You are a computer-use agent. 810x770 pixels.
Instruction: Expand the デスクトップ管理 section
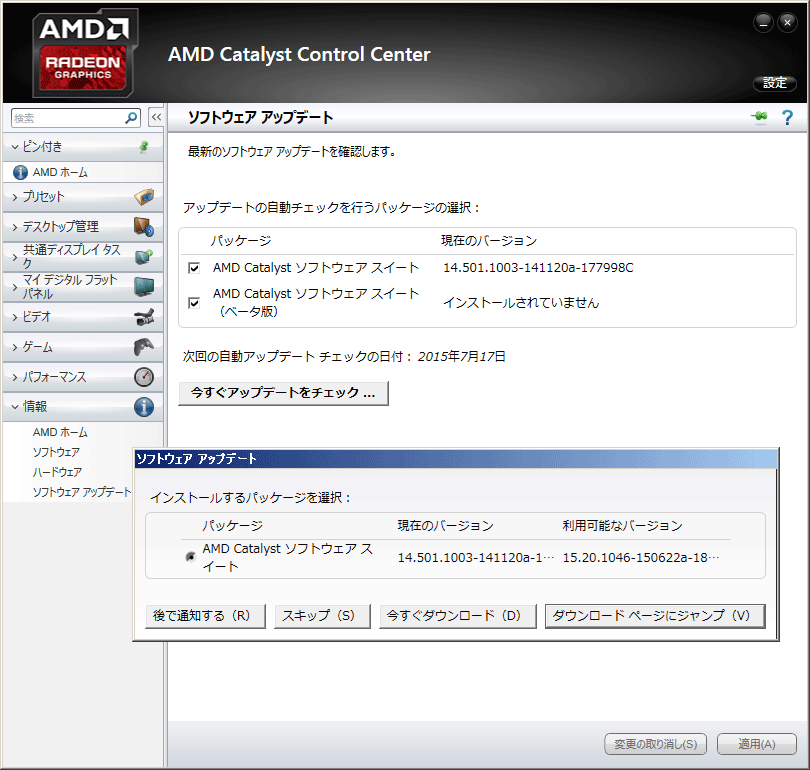(15, 226)
